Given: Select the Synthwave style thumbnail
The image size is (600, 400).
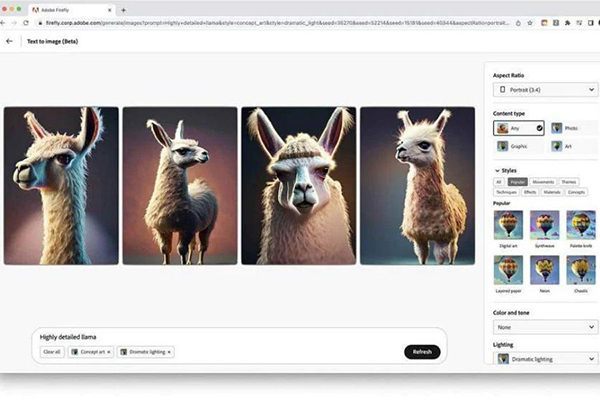Looking at the screenshot, I should coord(545,224).
